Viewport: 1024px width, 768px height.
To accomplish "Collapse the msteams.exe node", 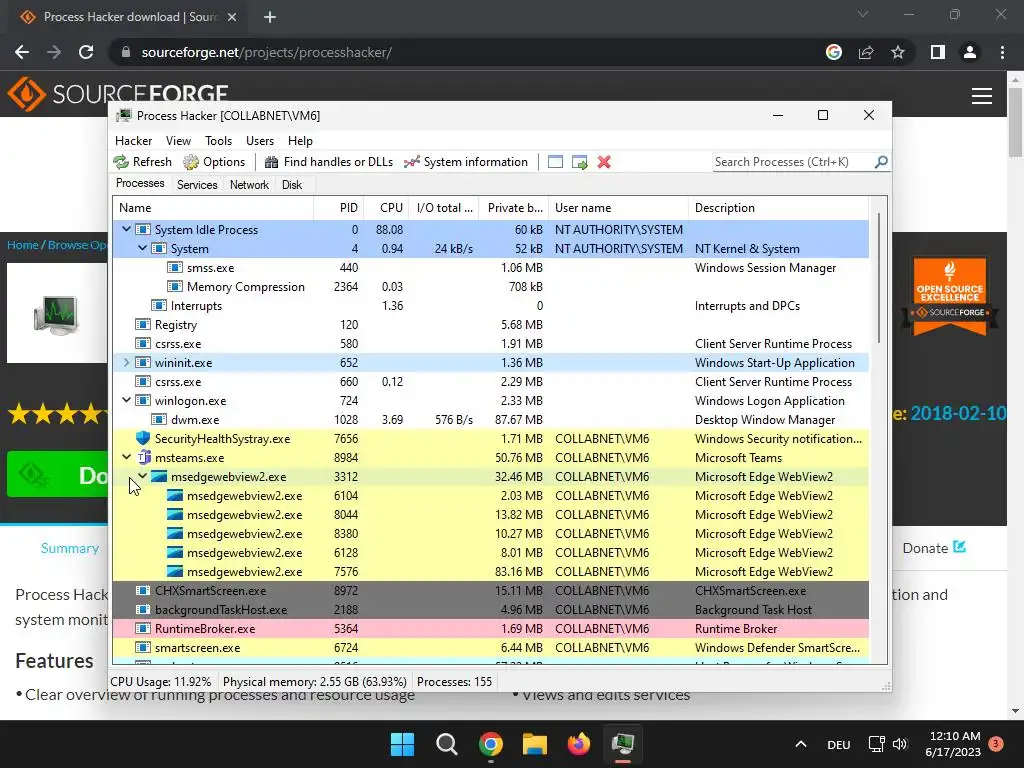I will [x=127, y=457].
